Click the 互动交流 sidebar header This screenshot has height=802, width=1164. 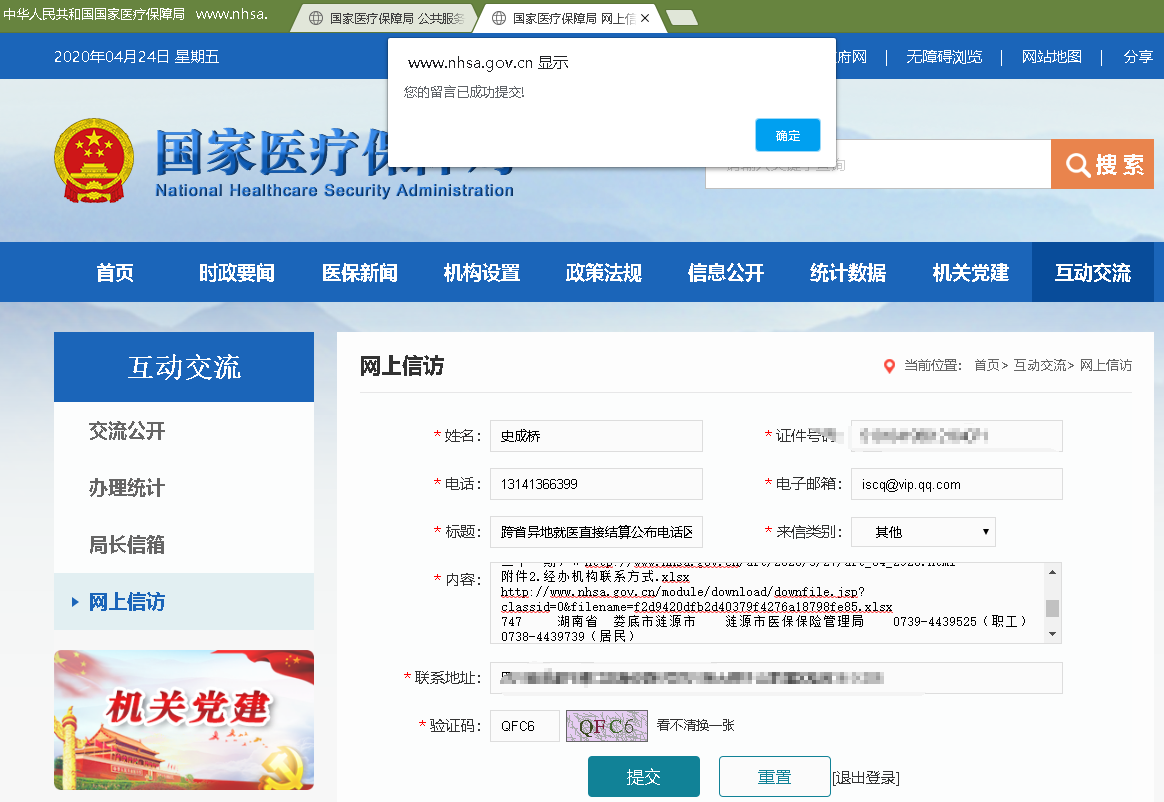tap(184, 367)
